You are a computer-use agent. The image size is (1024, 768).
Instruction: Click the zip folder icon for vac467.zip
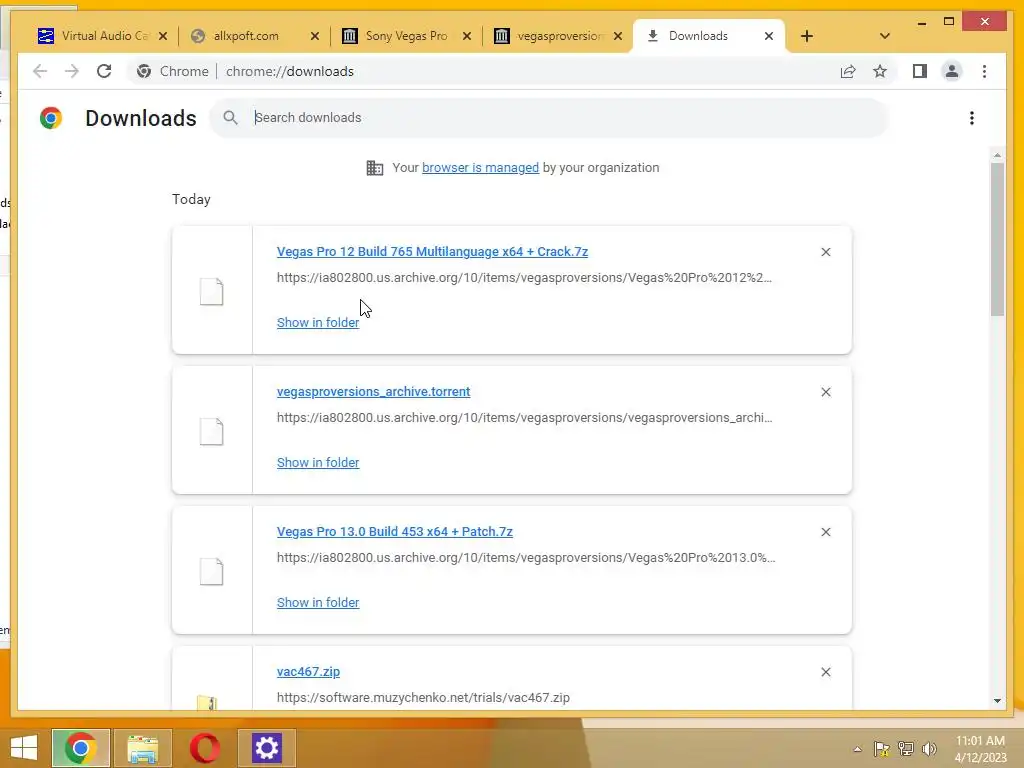coord(208,703)
